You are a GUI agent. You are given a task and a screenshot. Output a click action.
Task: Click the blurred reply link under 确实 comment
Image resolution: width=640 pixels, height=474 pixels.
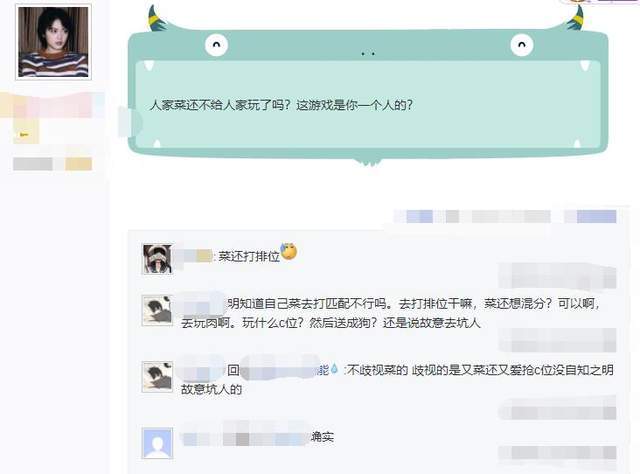pyautogui.click(x=558, y=453)
